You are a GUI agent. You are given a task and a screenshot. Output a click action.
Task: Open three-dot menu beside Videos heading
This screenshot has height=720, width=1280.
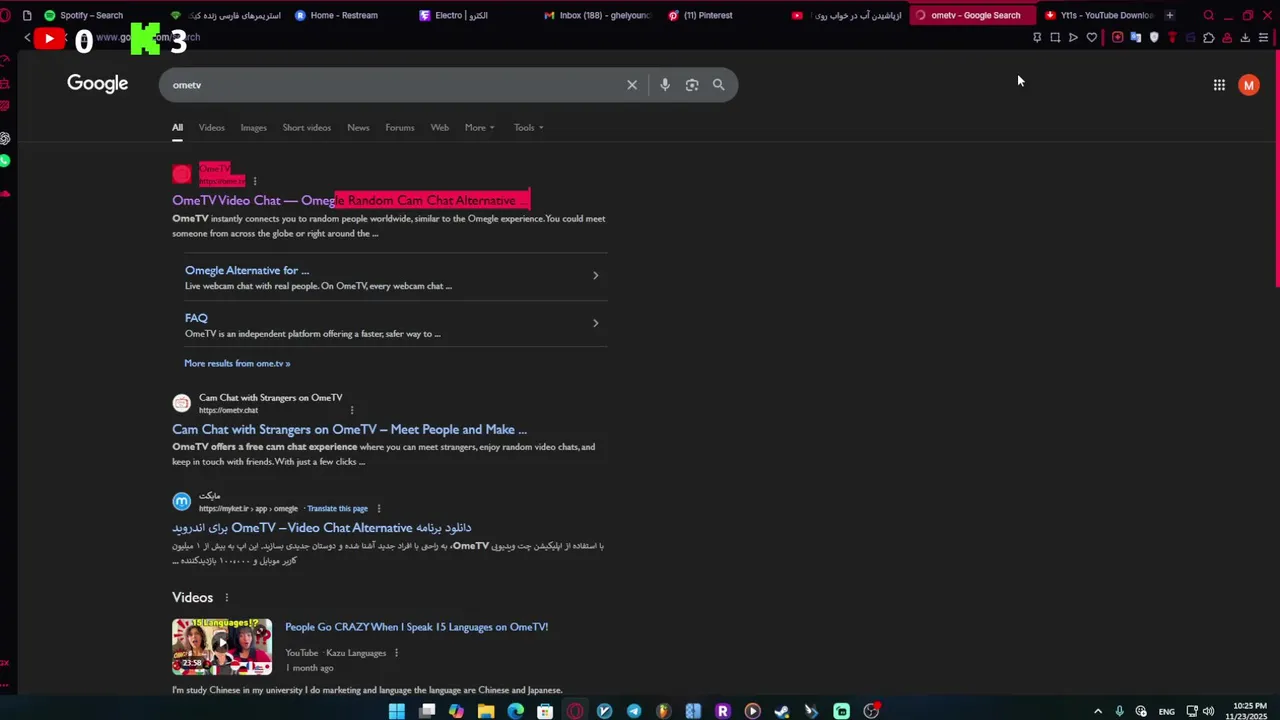(226, 598)
